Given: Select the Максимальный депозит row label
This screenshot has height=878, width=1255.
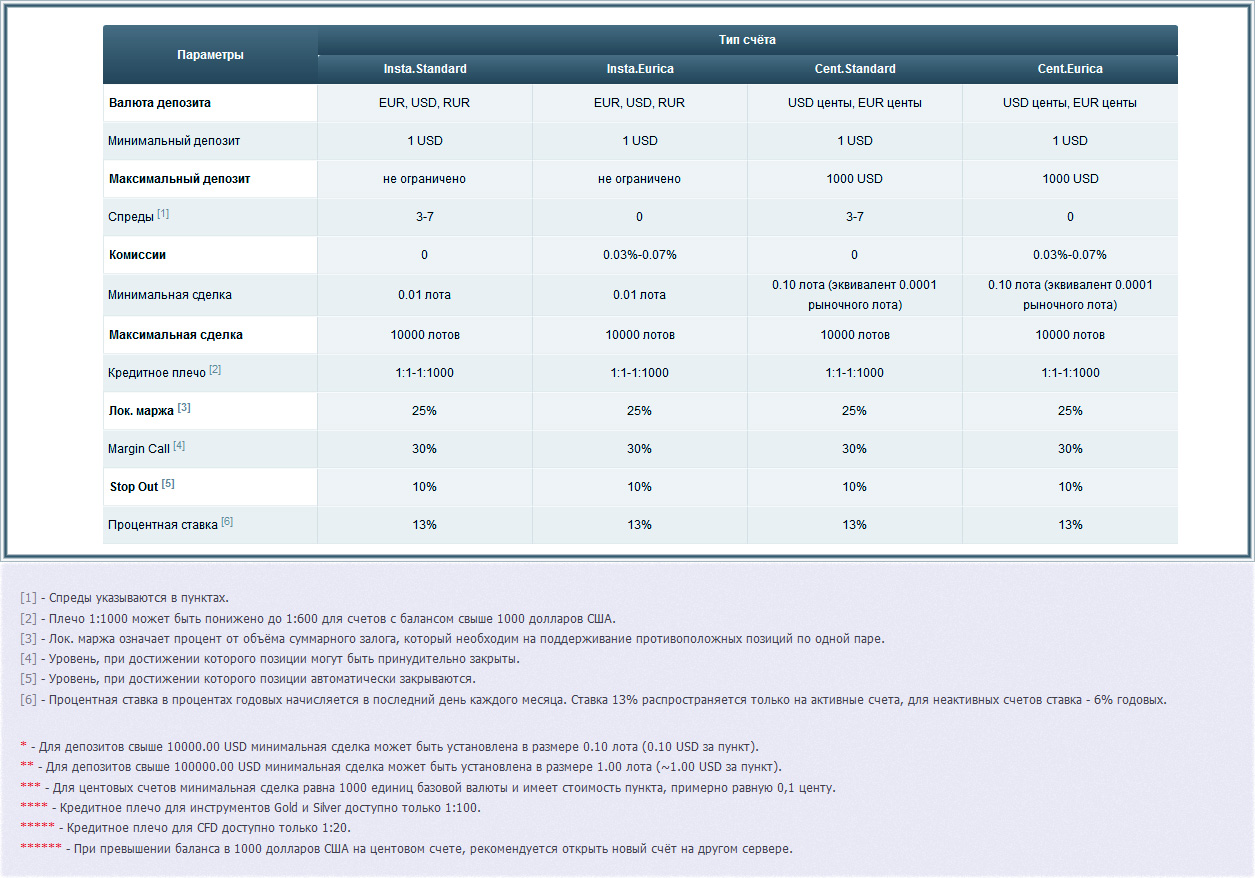Looking at the screenshot, I should coord(179,179).
